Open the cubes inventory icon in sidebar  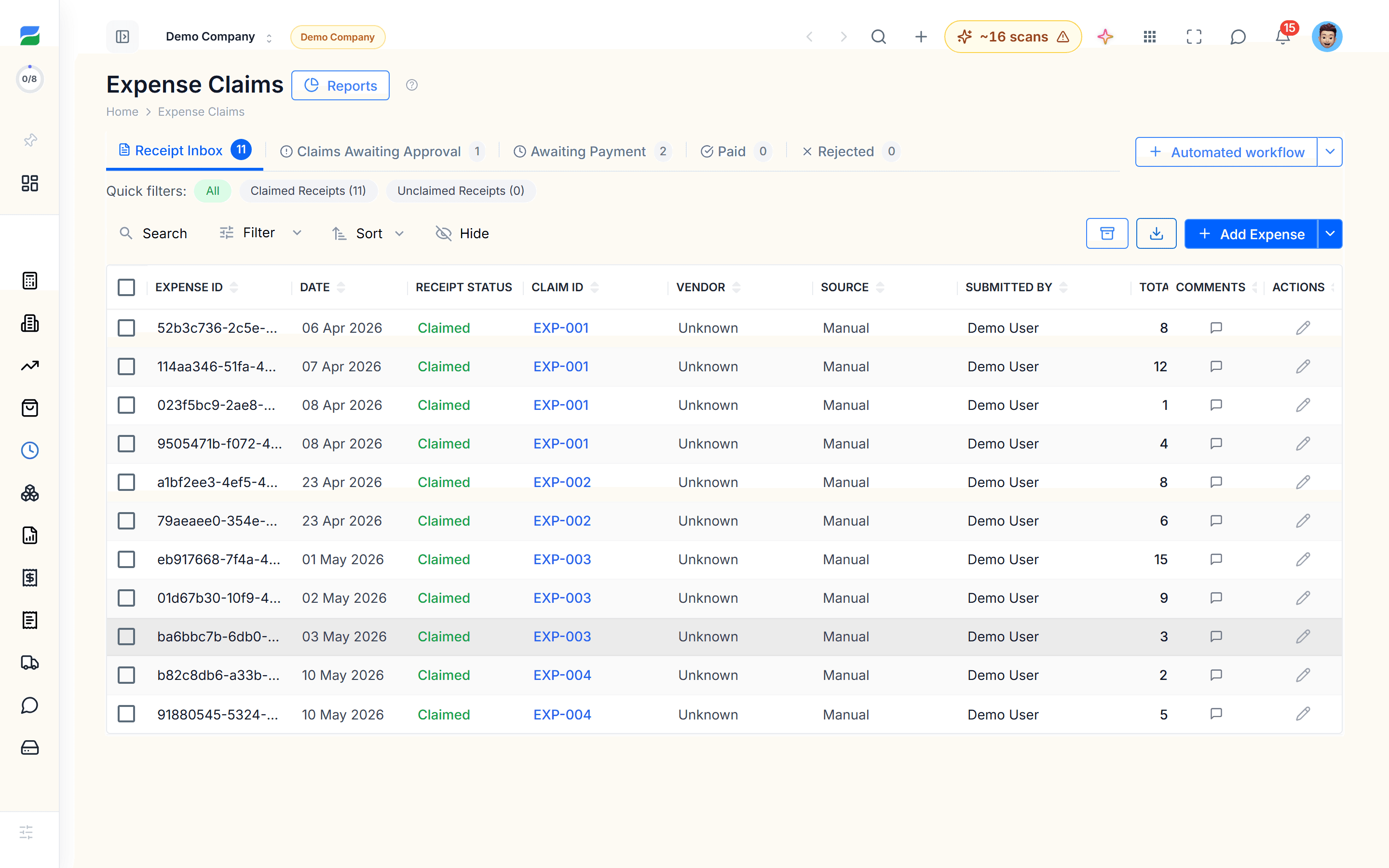tap(30, 493)
